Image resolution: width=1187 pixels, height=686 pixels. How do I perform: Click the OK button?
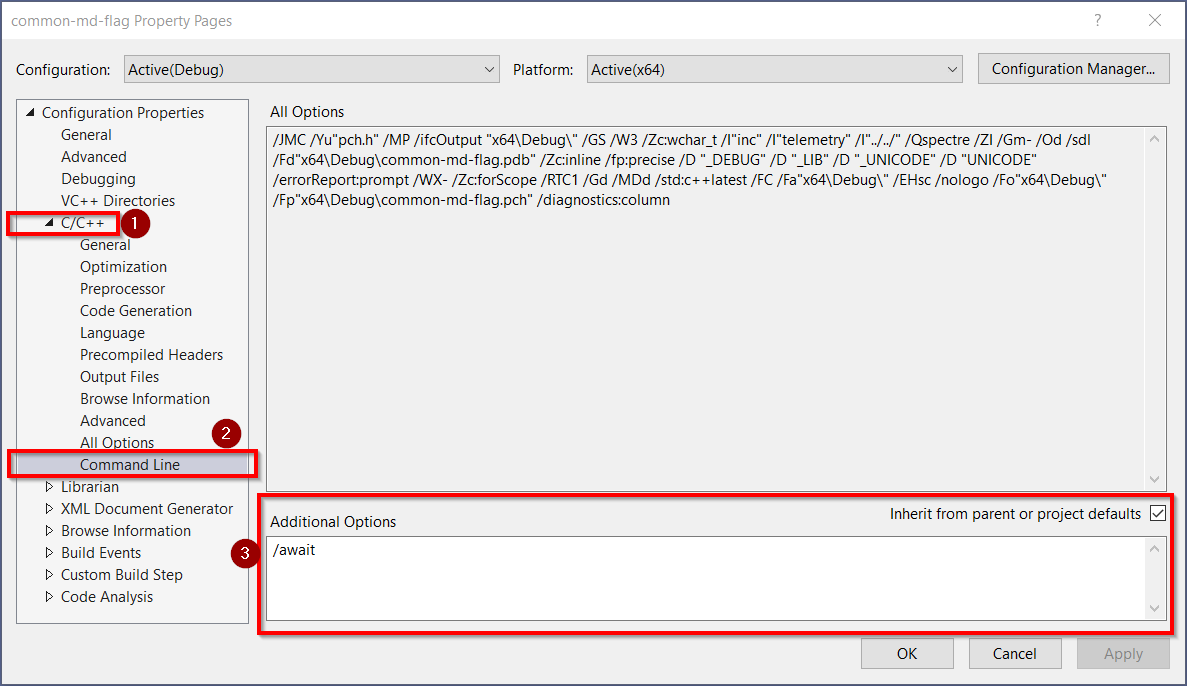(x=906, y=653)
